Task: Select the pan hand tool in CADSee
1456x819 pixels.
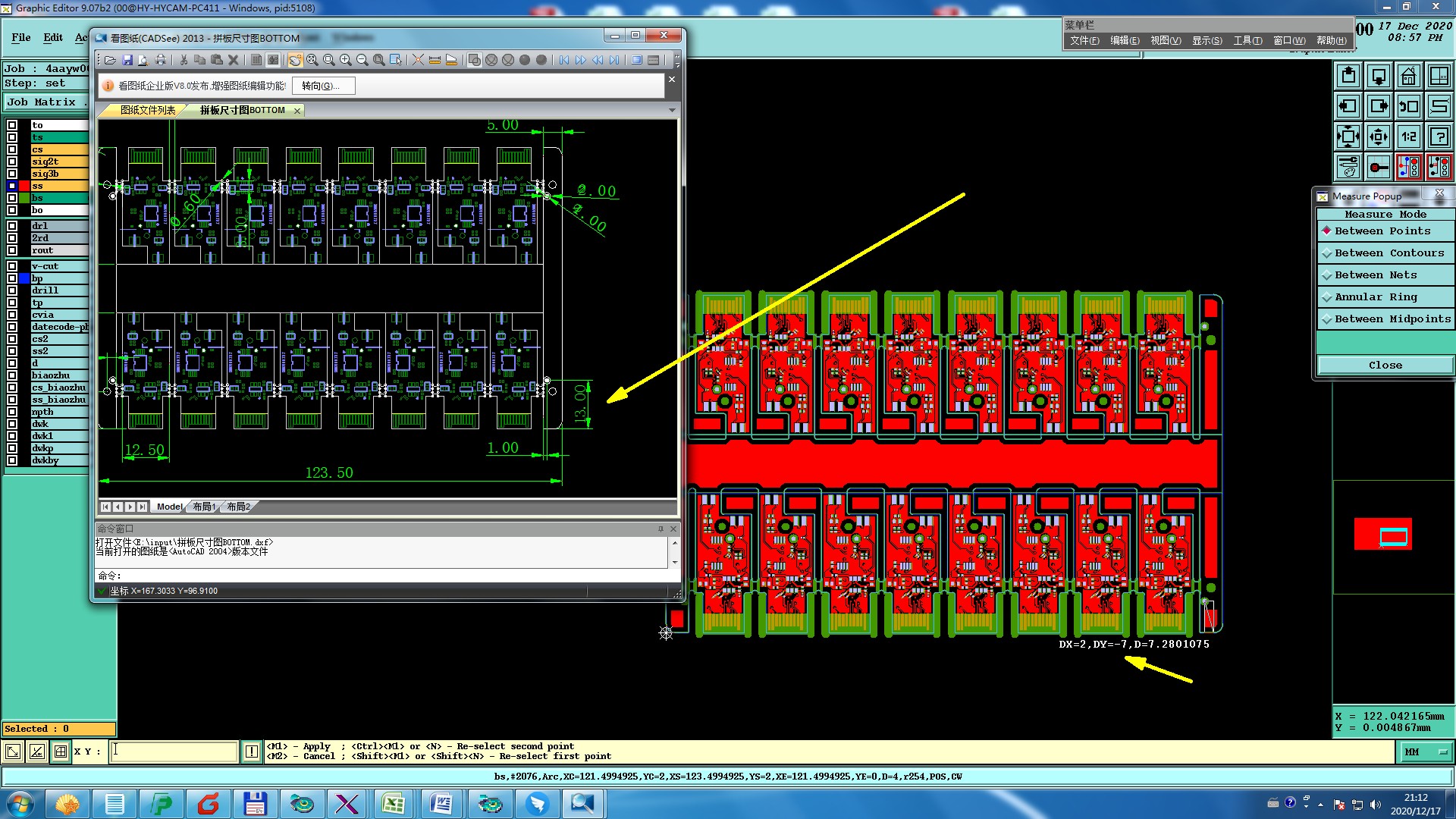Action: tap(295, 60)
